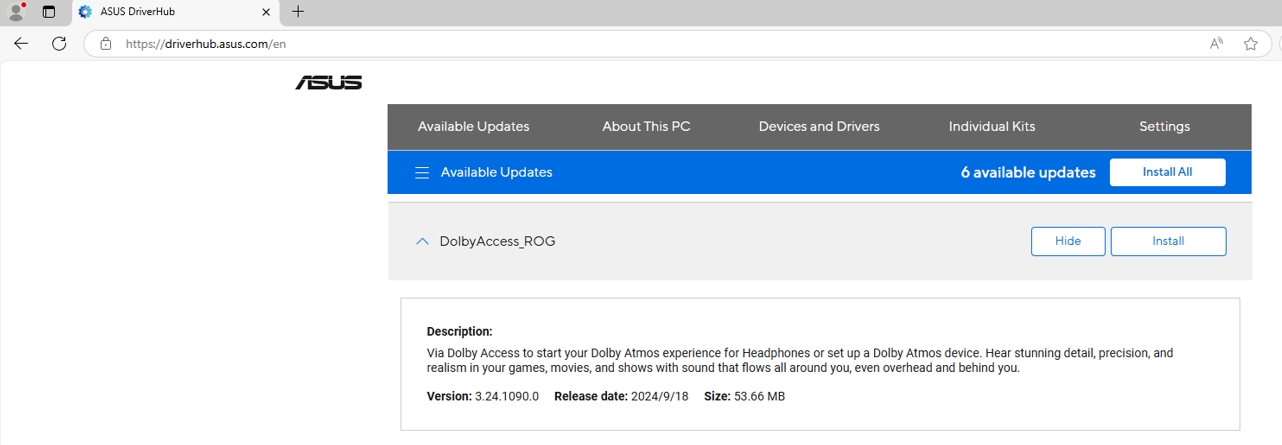1282x445 pixels.
Task: Switch to the Available Updates tab
Action: tap(474, 127)
